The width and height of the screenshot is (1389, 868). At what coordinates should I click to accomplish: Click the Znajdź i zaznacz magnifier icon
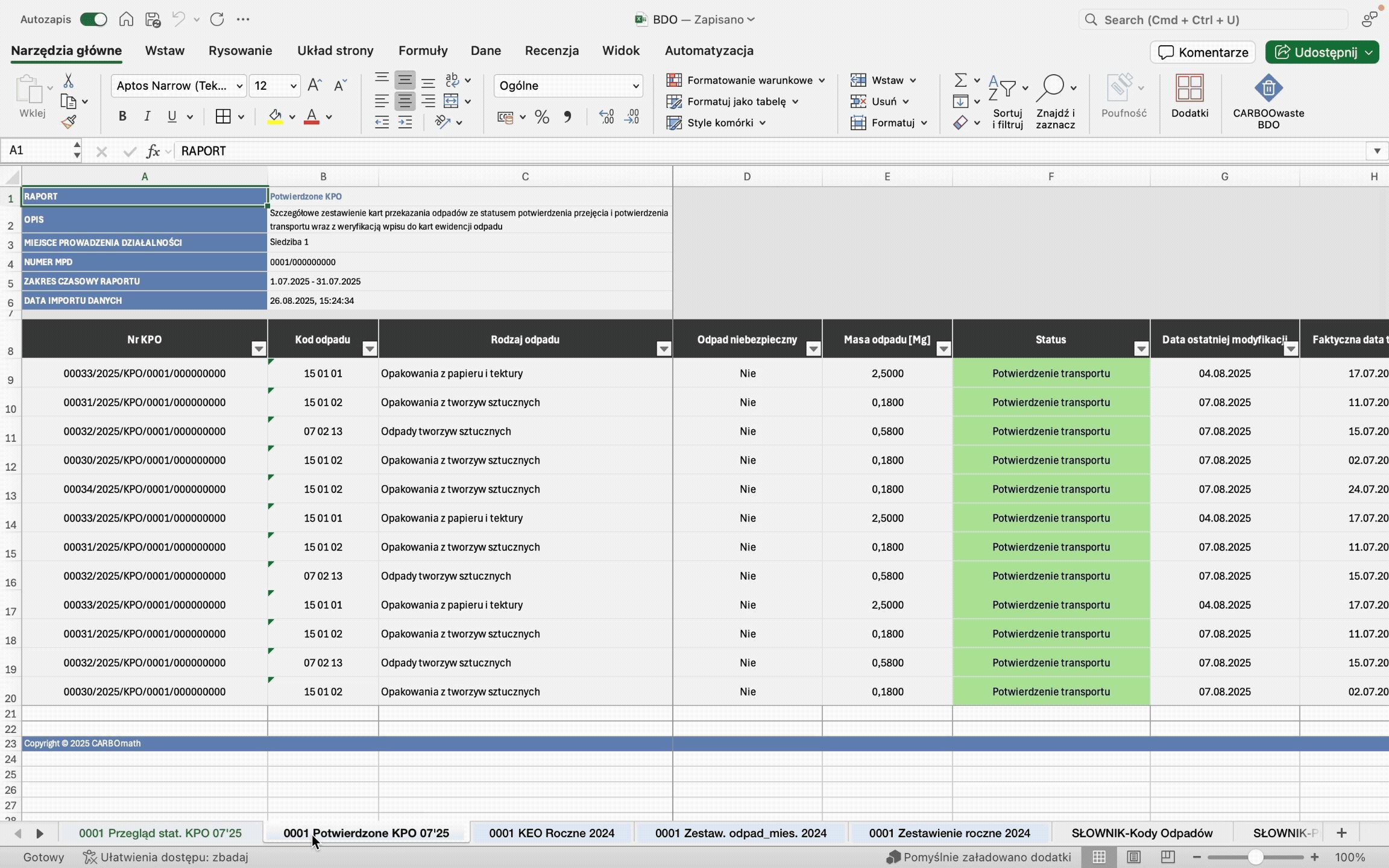point(1051,88)
